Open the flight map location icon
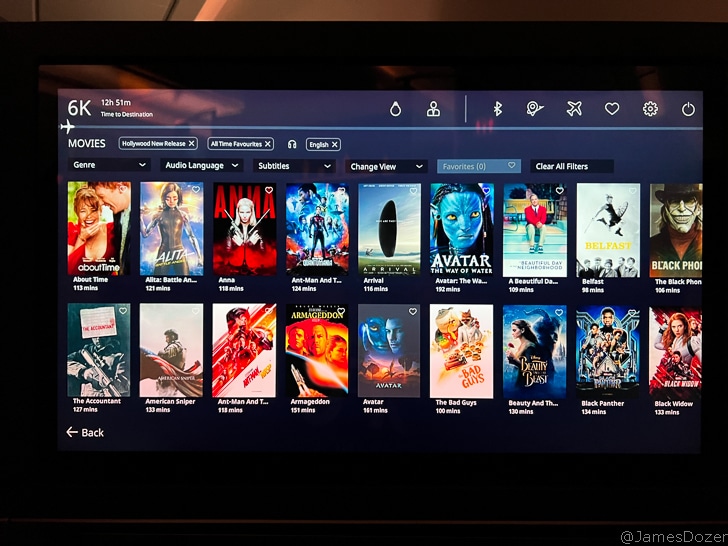The width and height of the screenshot is (728, 546). 534,109
